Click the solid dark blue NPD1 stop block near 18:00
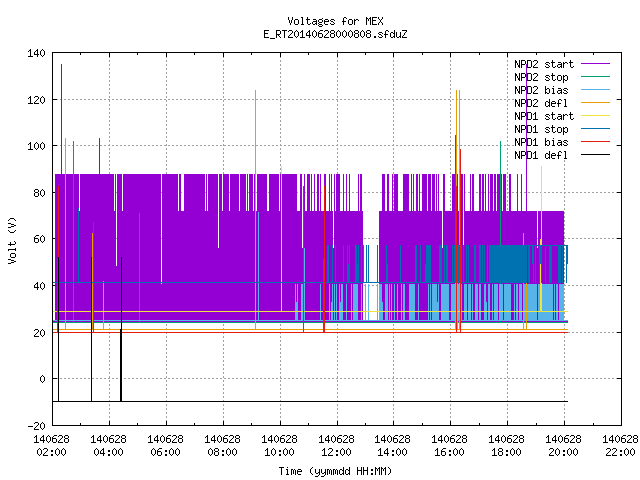The image size is (640, 480). click(x=507, y=264)
